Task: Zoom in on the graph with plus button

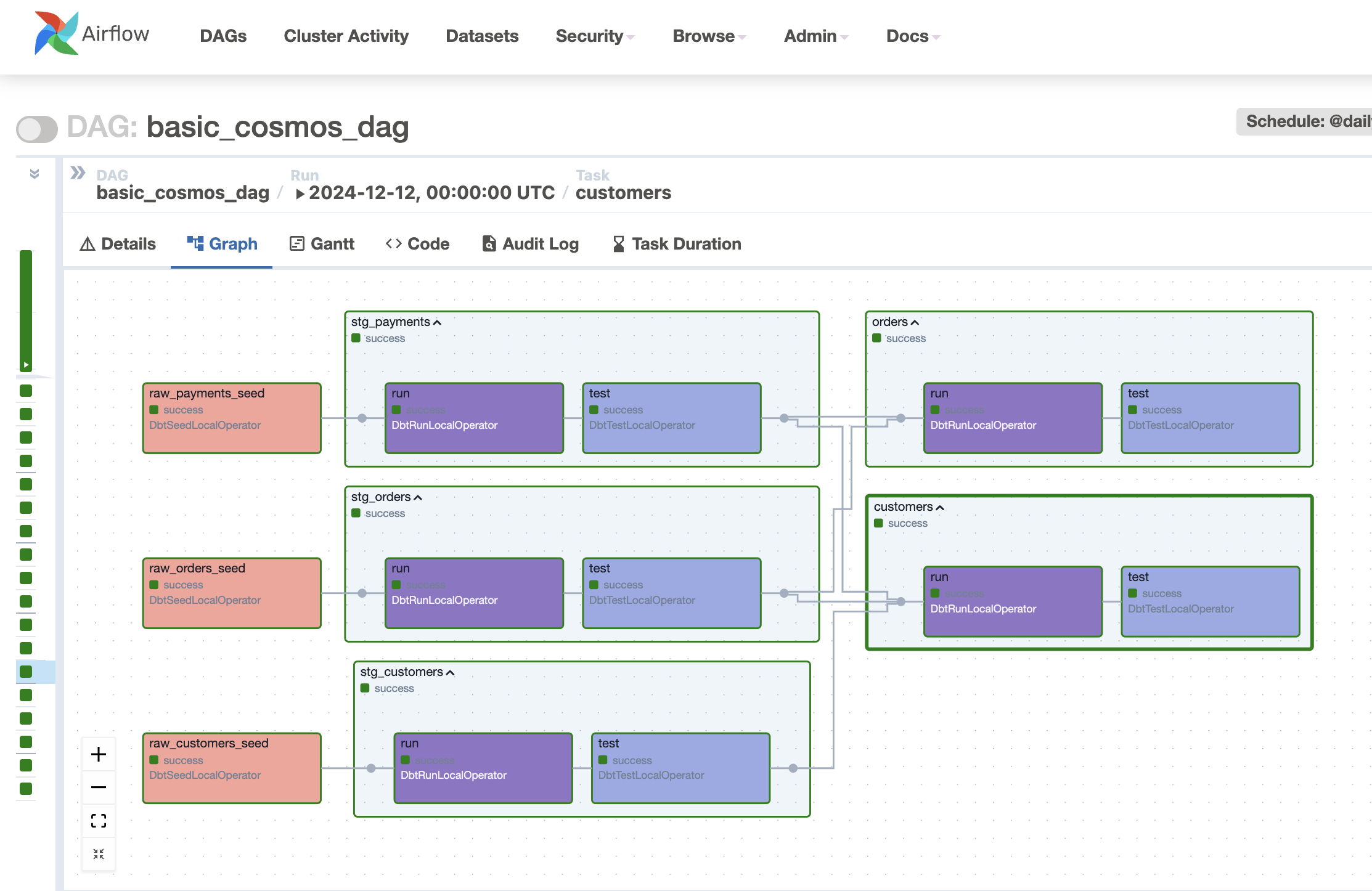Action: 99,754
